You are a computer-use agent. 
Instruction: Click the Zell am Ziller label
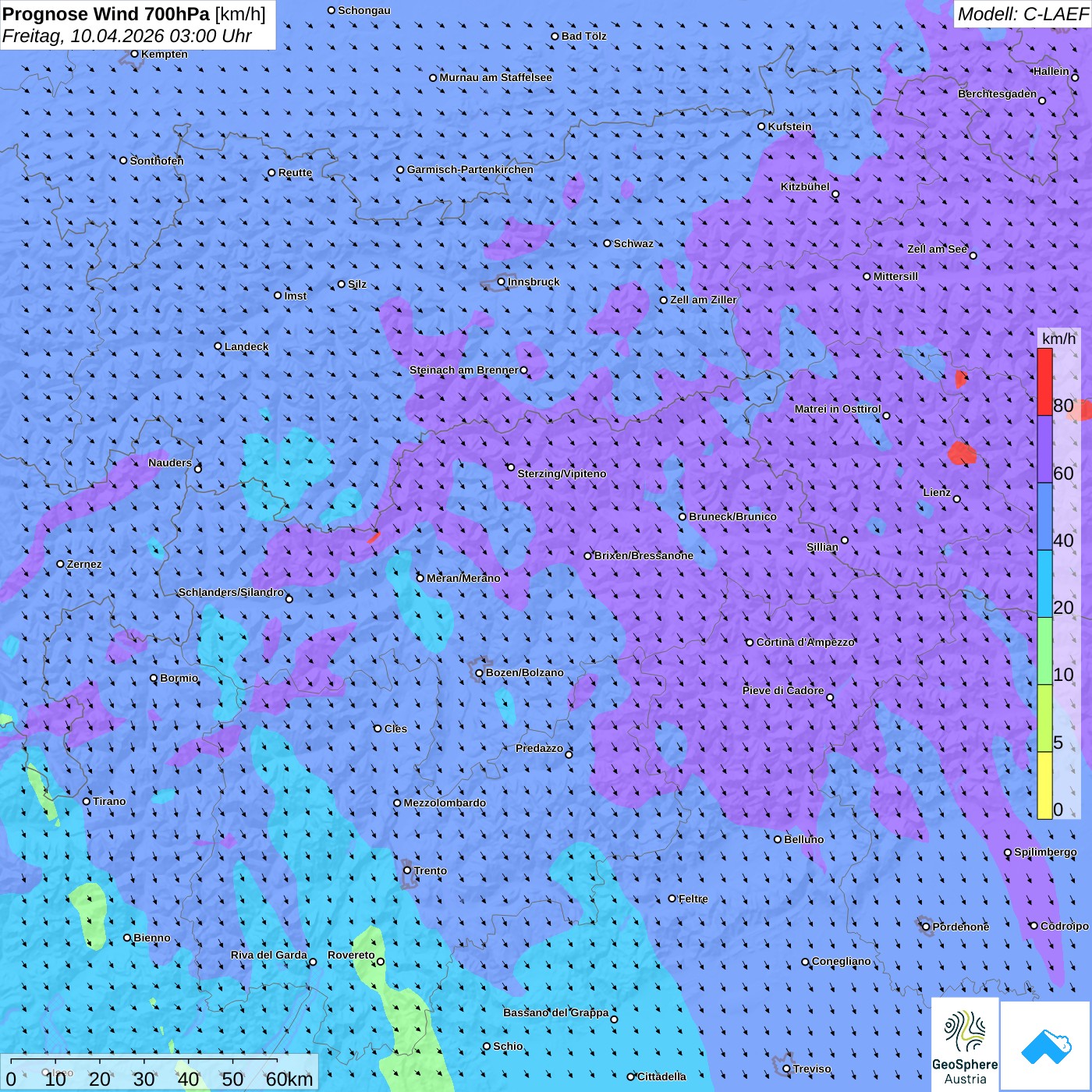coord(703,300)
